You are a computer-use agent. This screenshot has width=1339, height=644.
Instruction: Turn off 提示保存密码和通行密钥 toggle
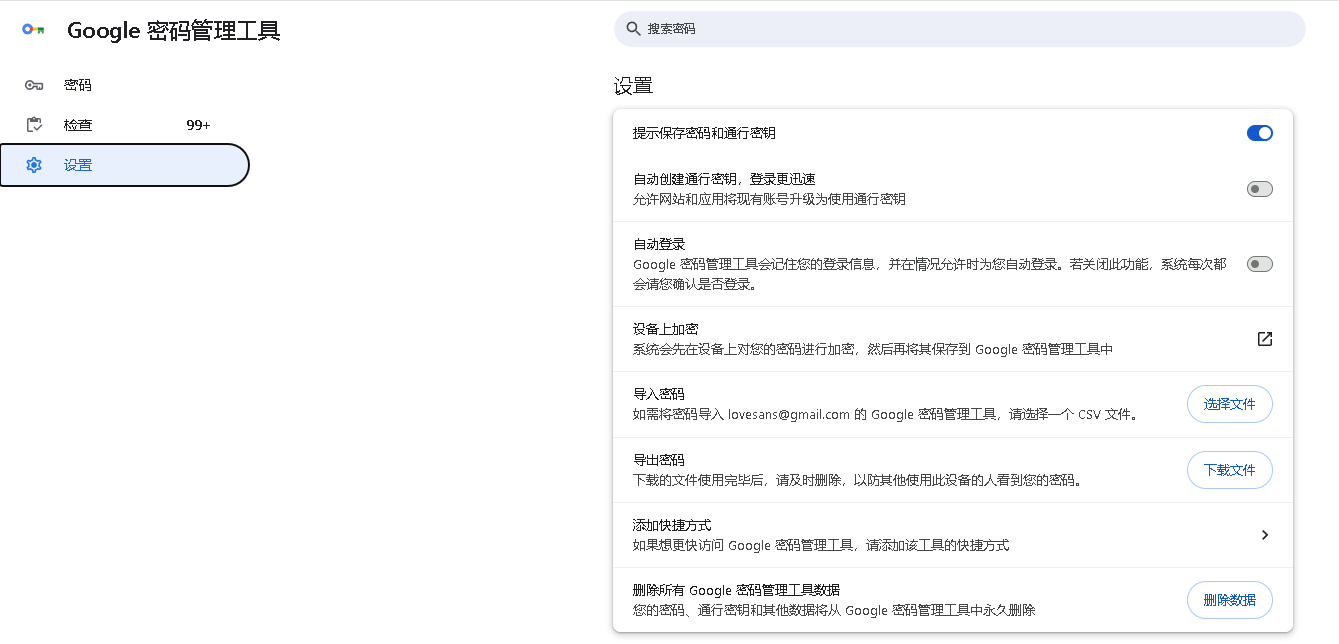pos(1260,133)
